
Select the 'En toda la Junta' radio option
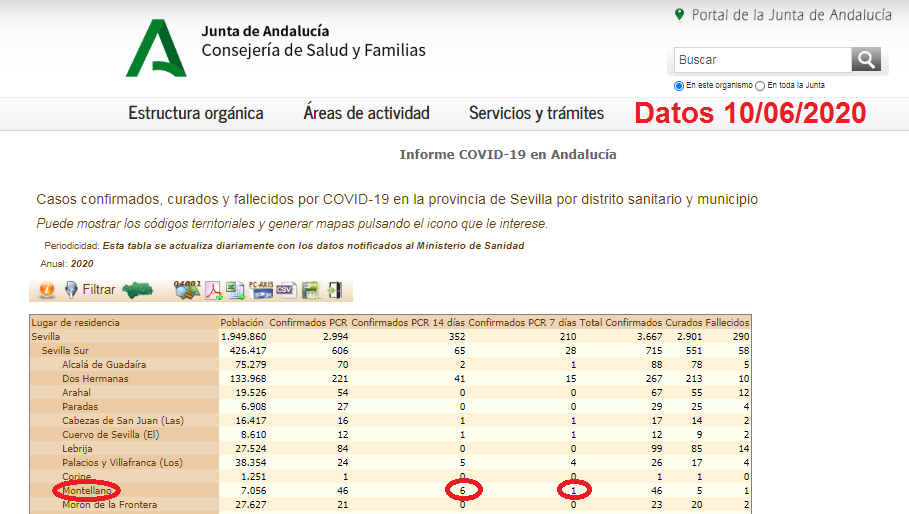760,86
